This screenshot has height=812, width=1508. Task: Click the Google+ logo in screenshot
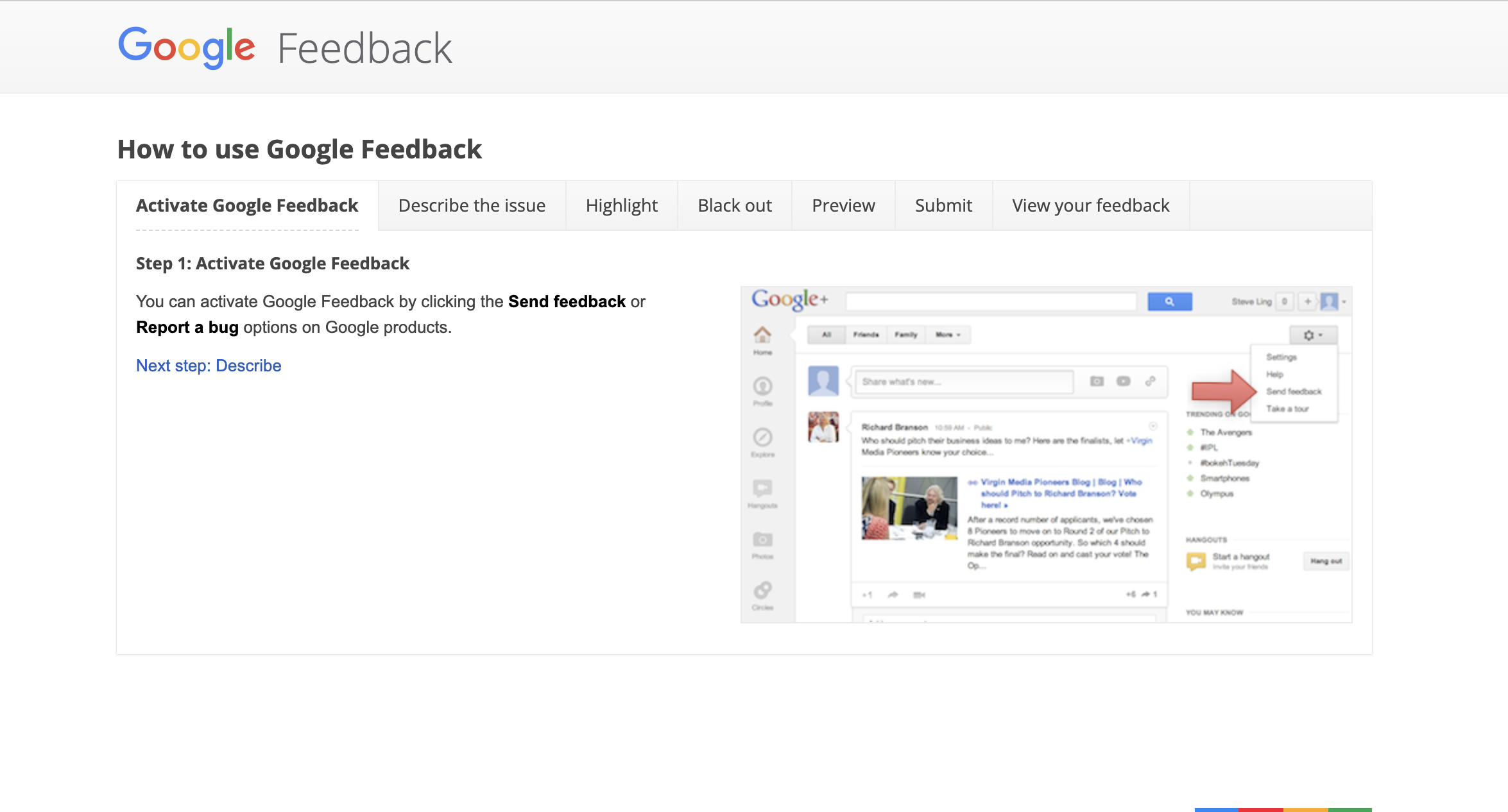(x=789, y=300)
